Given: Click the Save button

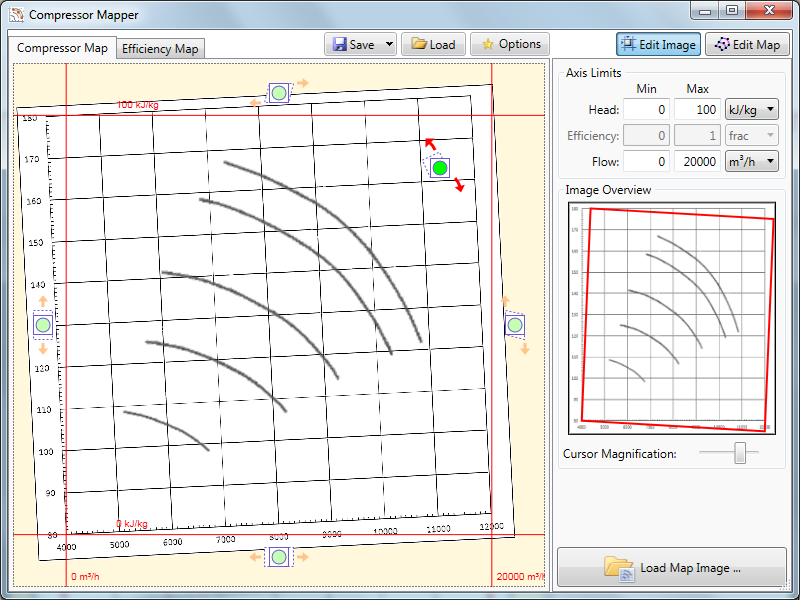Looking at the screenshot, I should pos(354,44).
